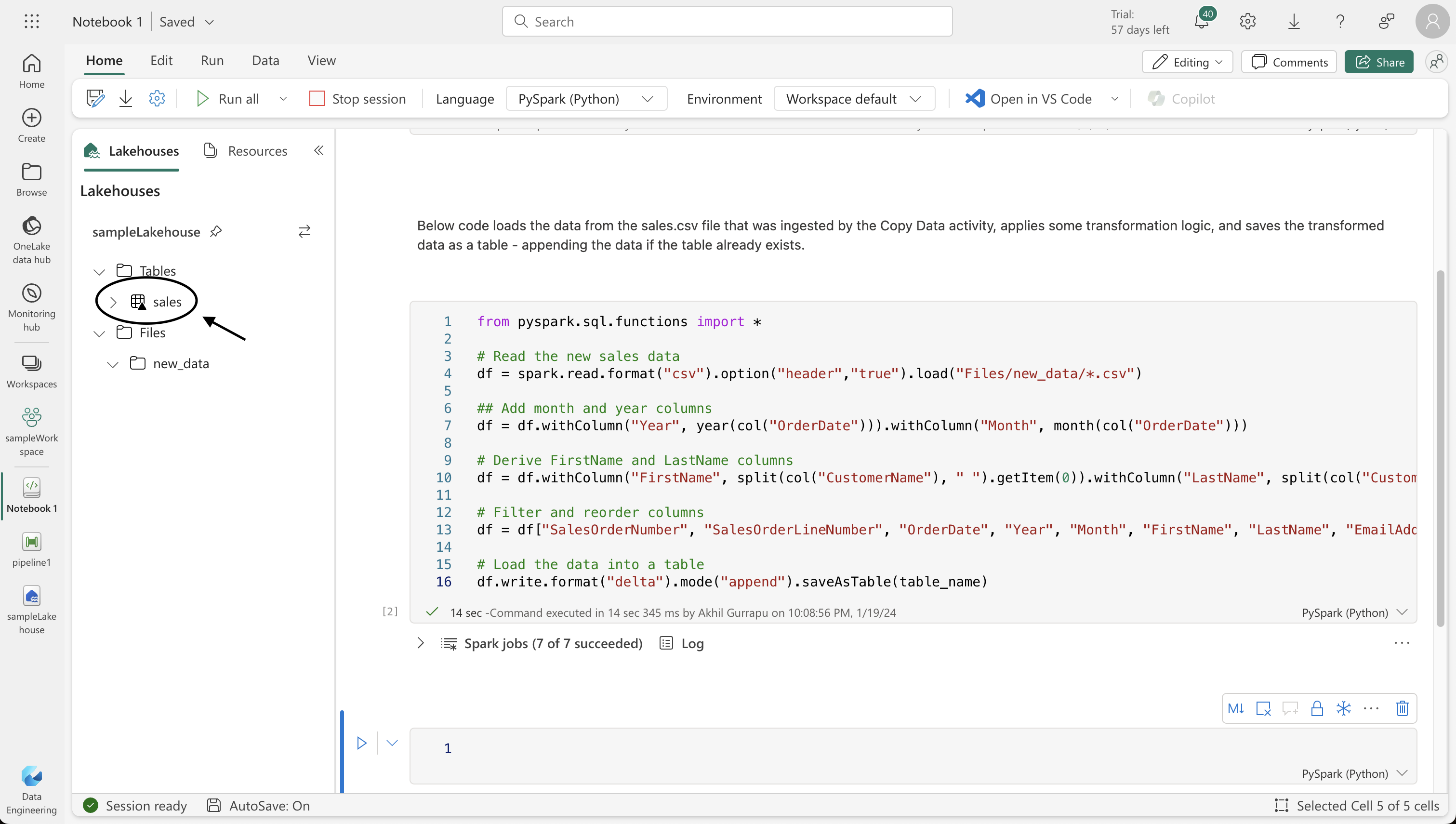This screenshot has width=1456, height=824.
Task: Click the Data Engineering experience switcher
Action: coord(32,790)
